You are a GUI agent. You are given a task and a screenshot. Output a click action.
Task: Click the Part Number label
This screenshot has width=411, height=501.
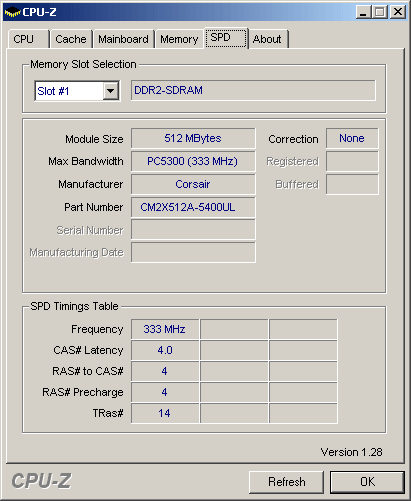pyautogui.click(x=94, y=207)
